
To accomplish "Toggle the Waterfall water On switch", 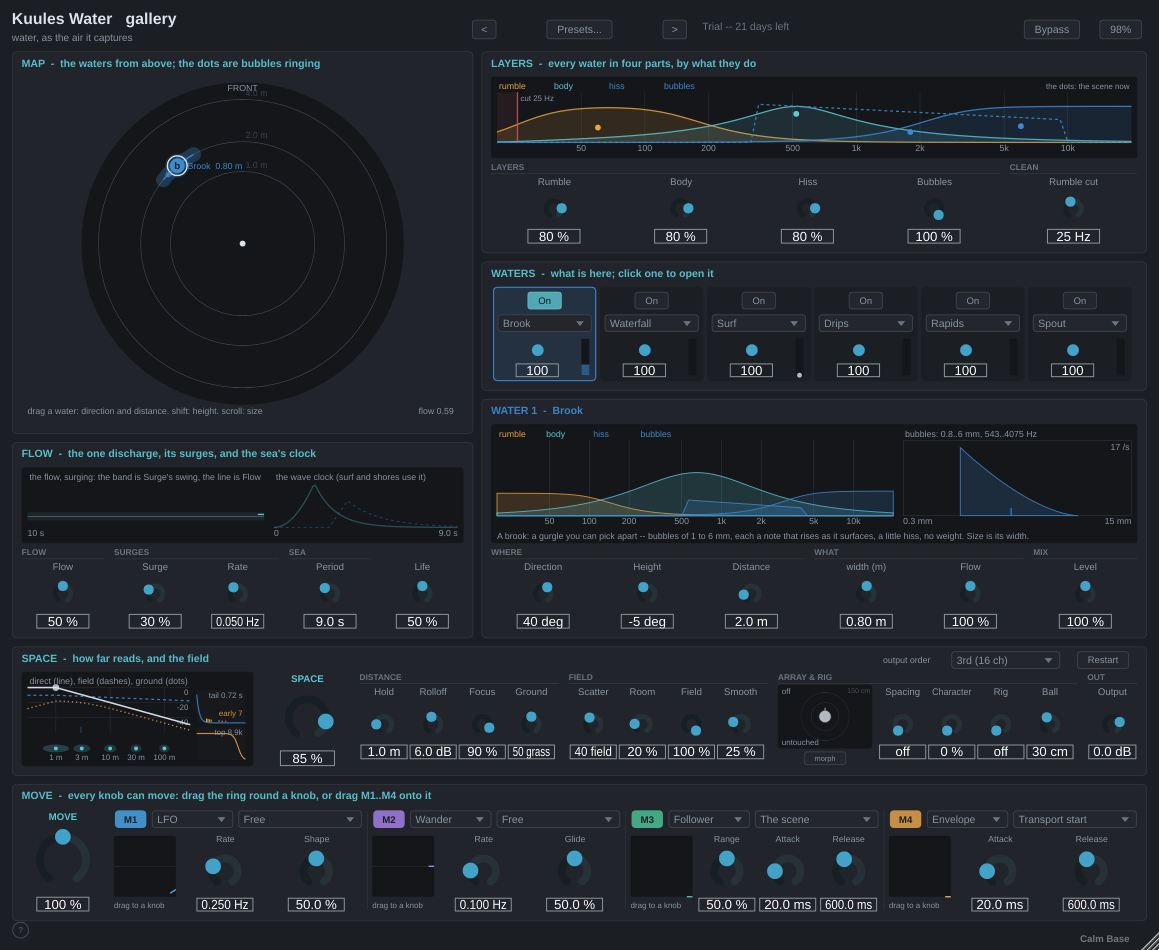I will (651, 300).
